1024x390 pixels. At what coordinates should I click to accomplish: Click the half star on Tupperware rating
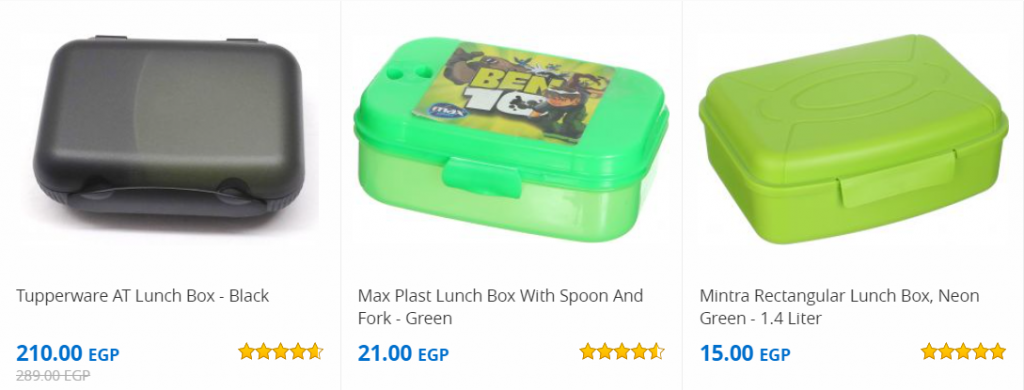tap(315, 351)
